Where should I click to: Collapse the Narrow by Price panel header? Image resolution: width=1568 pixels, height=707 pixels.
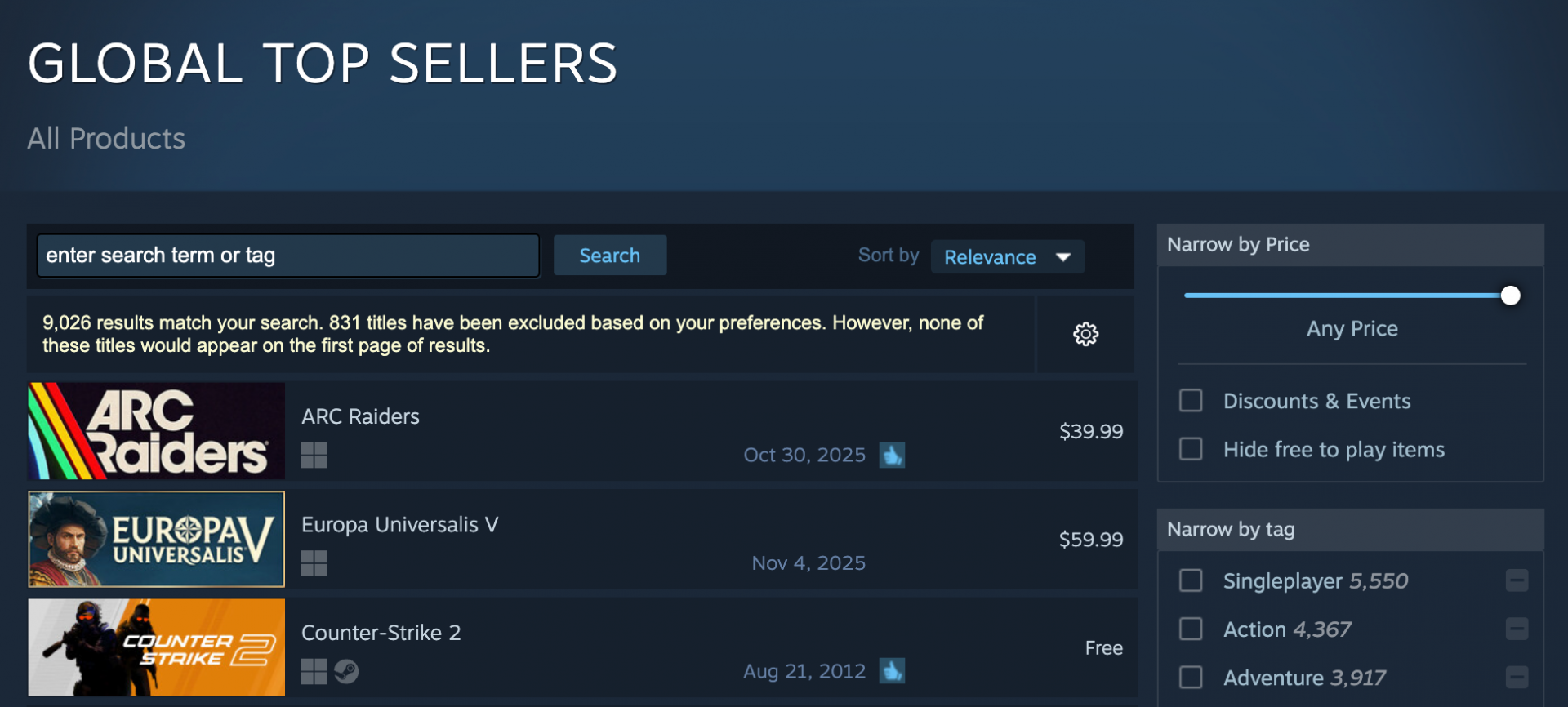1350,245
